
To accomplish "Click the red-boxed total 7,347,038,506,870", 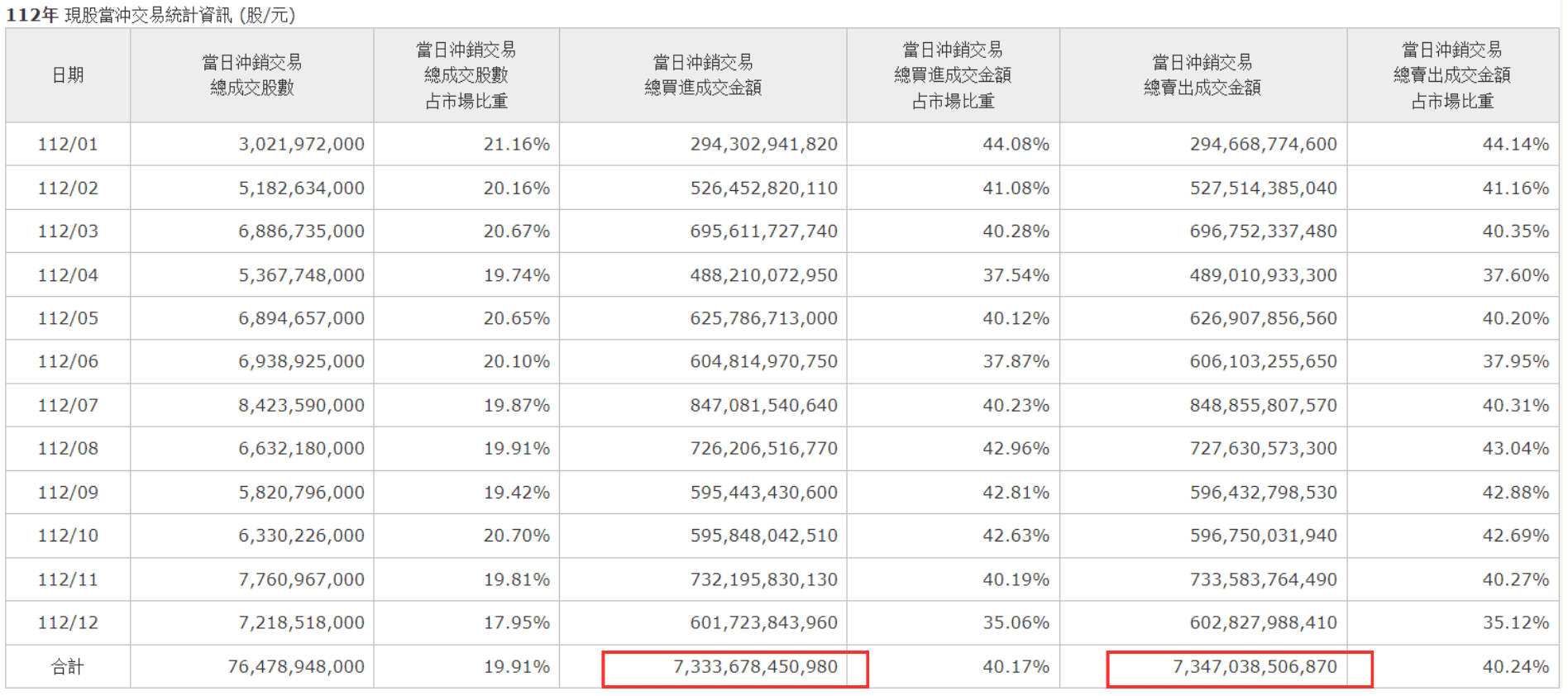I will pyautogui.click(x=1254, y=667).
